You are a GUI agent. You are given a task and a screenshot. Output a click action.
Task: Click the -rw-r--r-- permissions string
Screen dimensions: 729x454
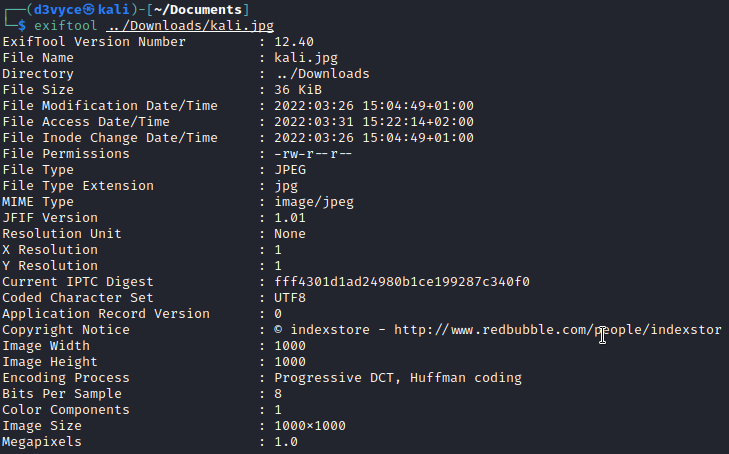pos(314,154)
